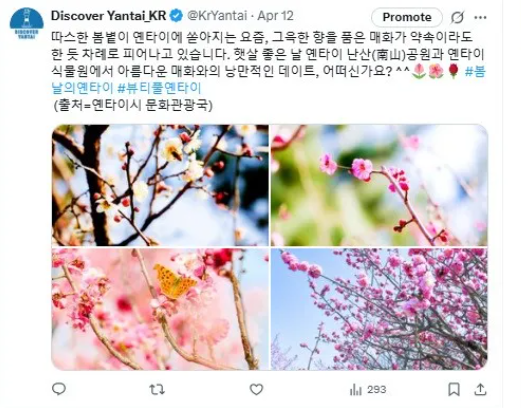The height and width of the screenshot is (408, 521).
Task: Share the post with upload icon
Action: click(x=480, y=389)
